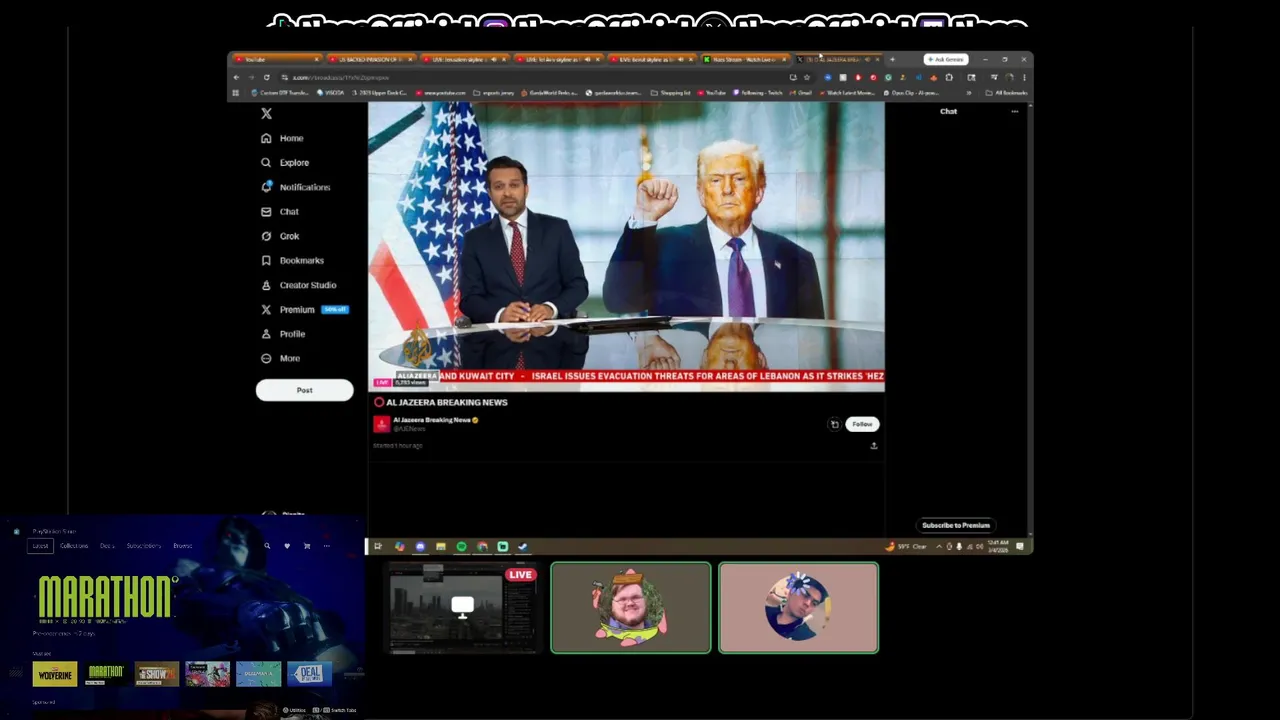
Task: Go back in browser
Action: click(x=236, y=77)
